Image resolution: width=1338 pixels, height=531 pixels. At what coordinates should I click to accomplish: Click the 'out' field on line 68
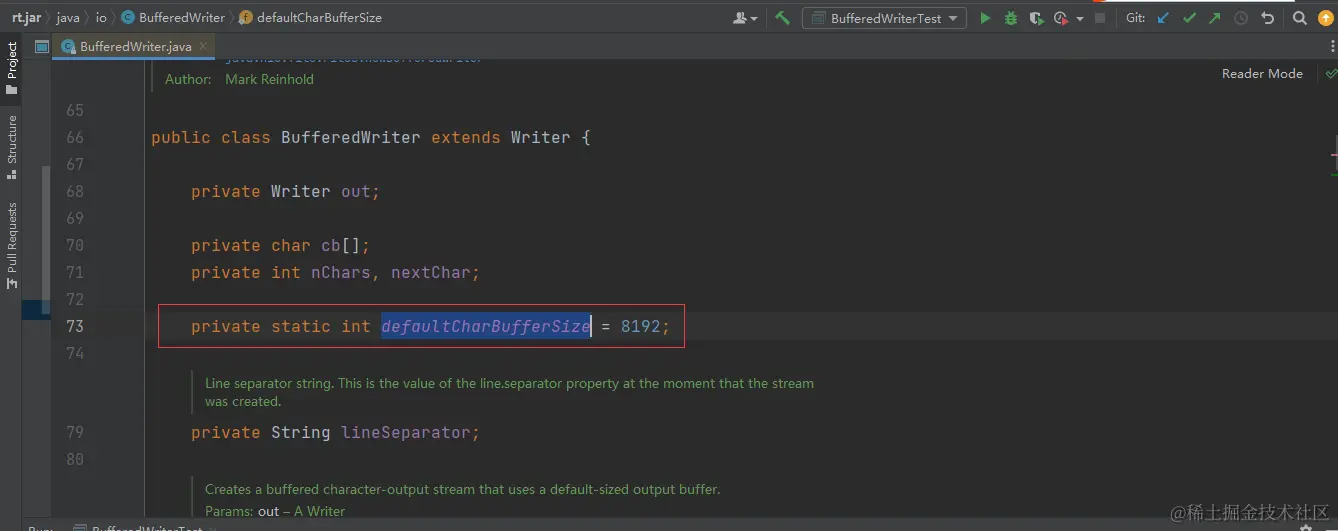(x=355, y=191)
